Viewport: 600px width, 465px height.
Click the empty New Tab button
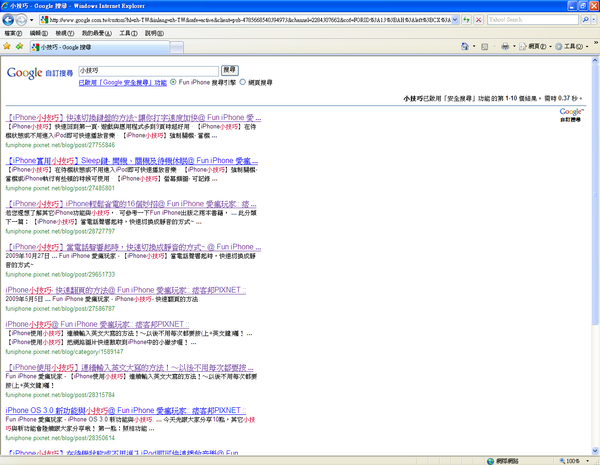[x=176, y=47]
